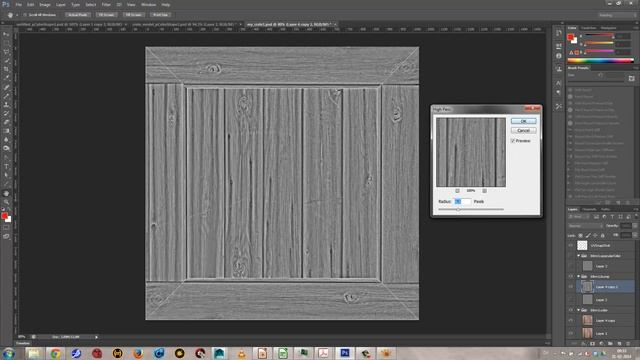The height and width of the screenshot is (360, 640).
Task: Open the Hand tool preset picker arrow
Action: 17,15
